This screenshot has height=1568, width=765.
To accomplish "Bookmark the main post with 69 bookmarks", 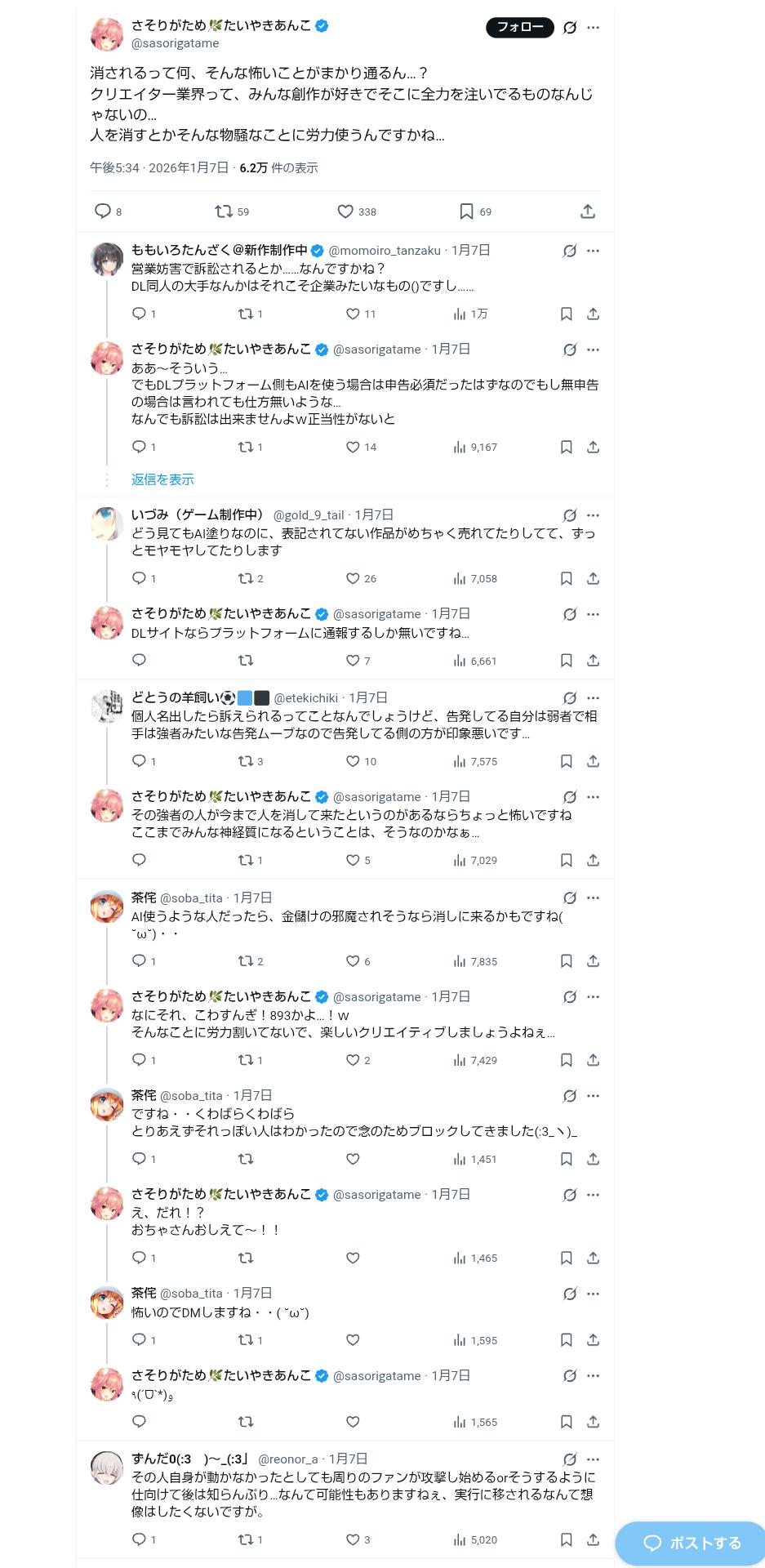I will 466,212.
